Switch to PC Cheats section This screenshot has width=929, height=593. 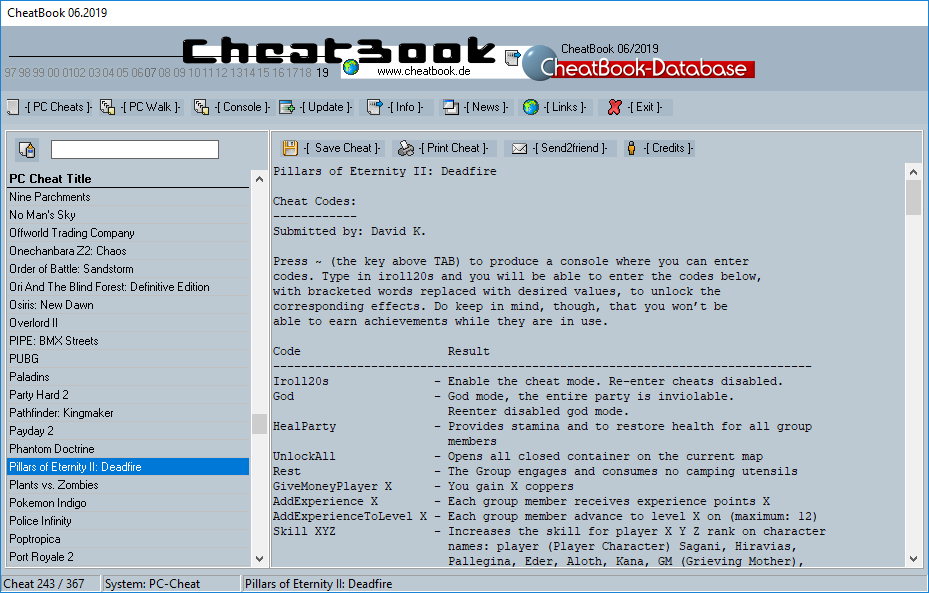[15, 107]
